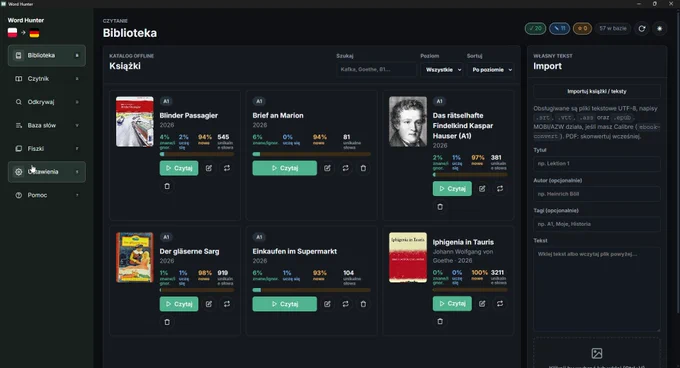Toggle the light/dark theme sun icon

pyautogui.click(x=660, y=29)
